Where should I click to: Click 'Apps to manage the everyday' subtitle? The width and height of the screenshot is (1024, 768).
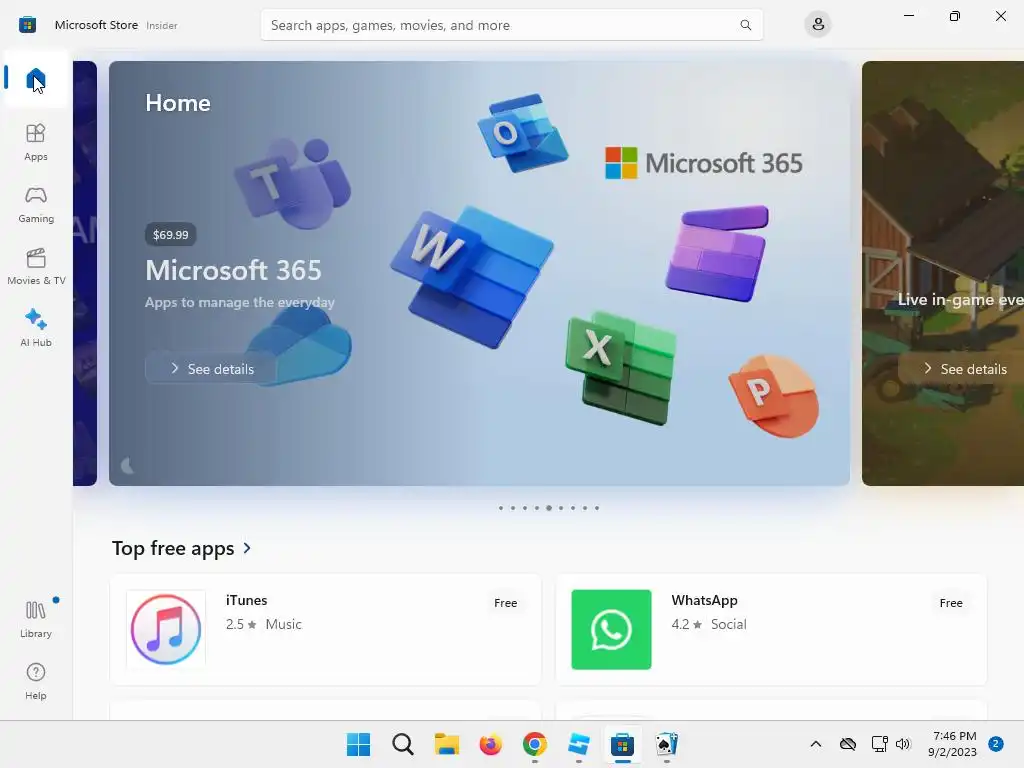pyautogui.click(x=240, y=302)
